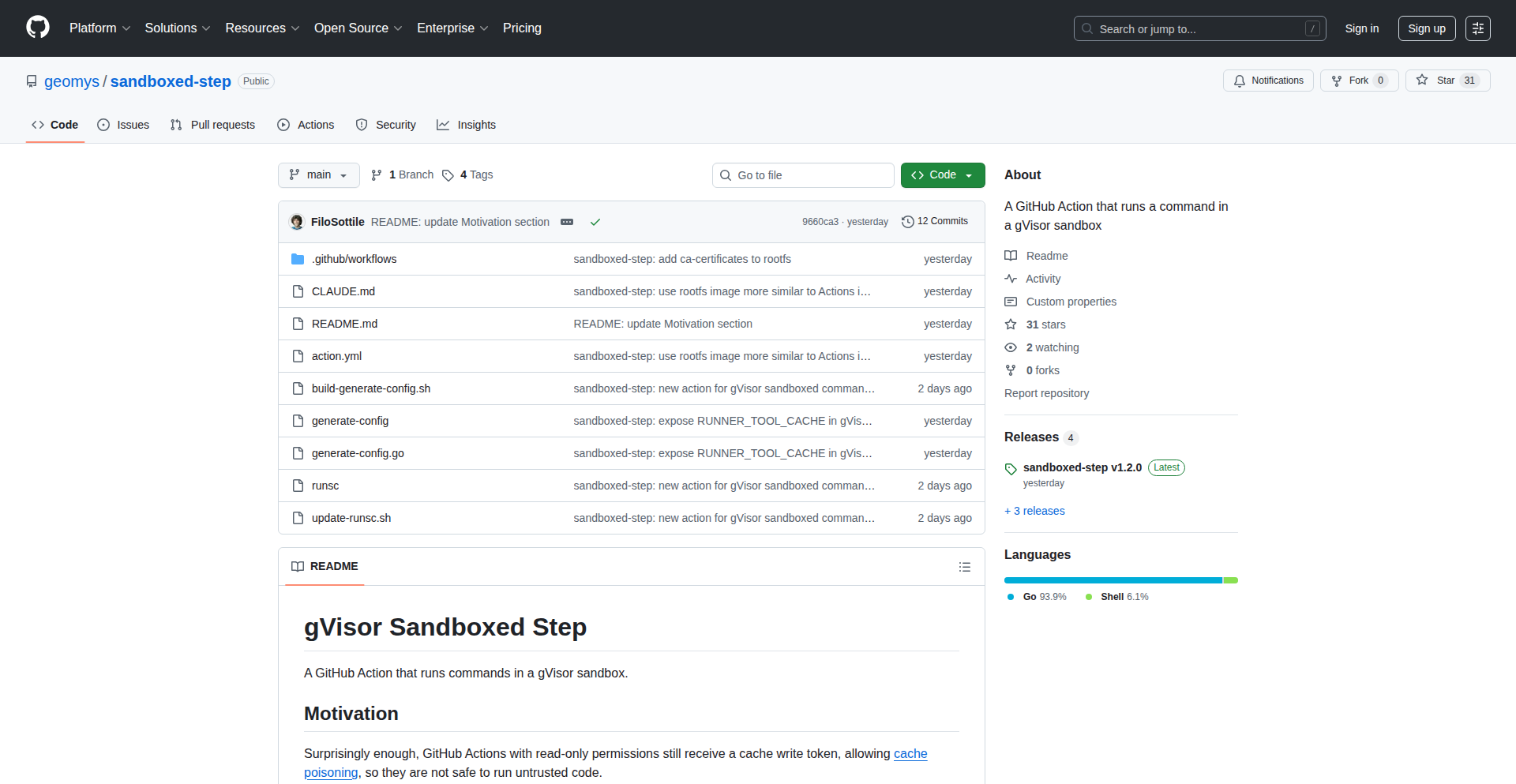The height and width of the screenshot is (784, 1516).
Task: Click the Go to file search field
Action: (x=803, y=174)
